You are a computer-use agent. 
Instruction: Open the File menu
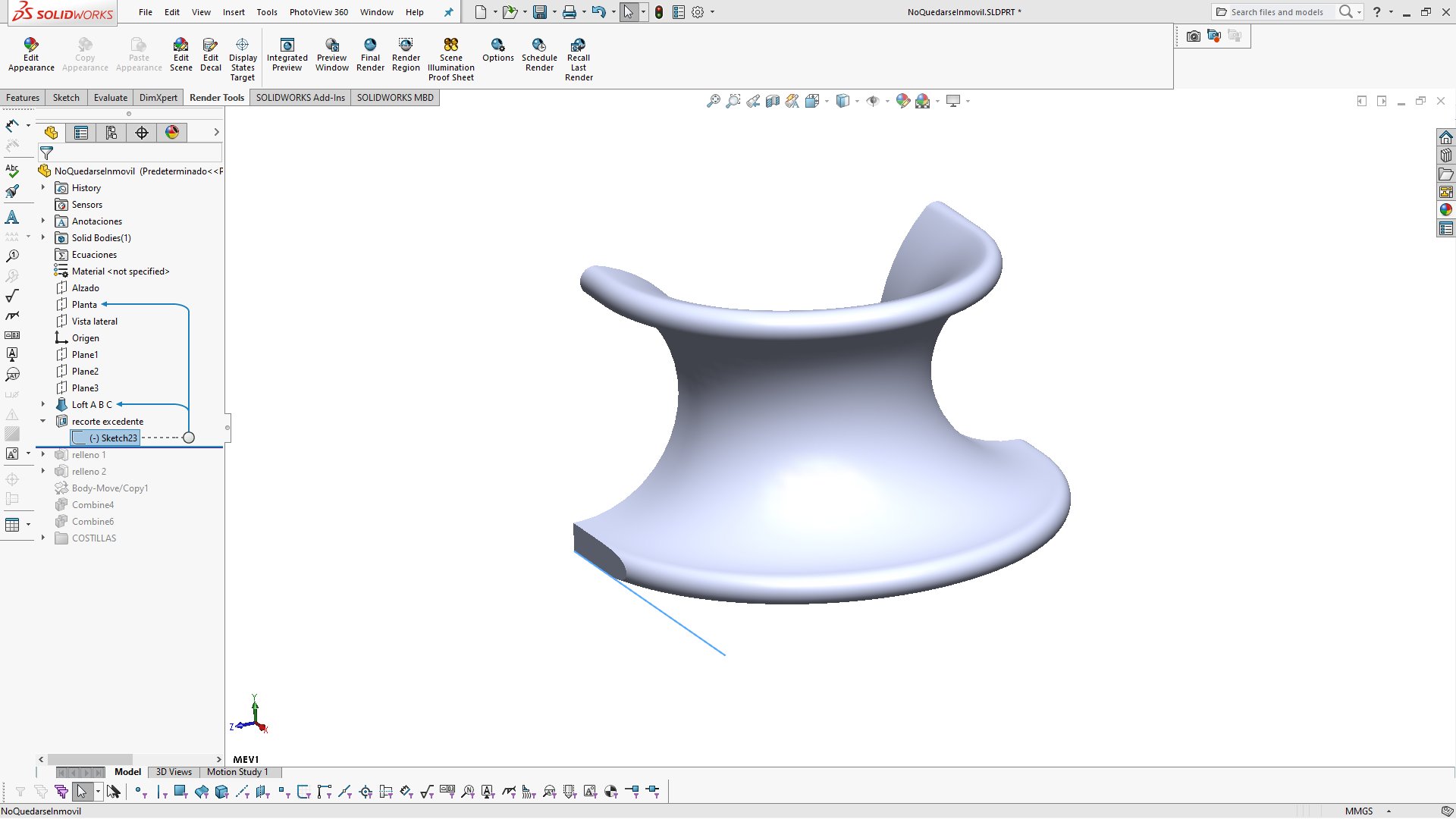(x=146, y=12)
